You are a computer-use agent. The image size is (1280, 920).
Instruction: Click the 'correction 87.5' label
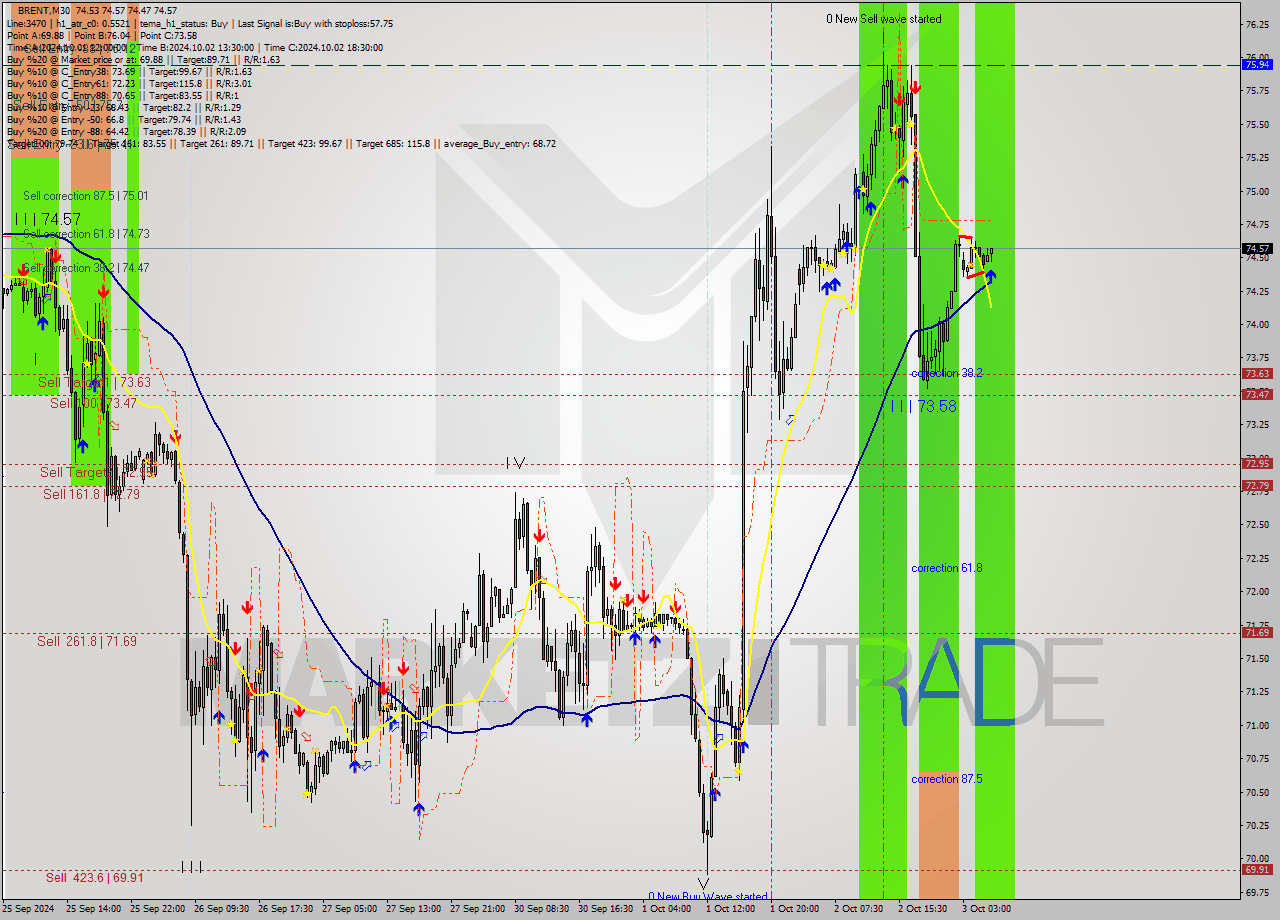click(946, 779)
